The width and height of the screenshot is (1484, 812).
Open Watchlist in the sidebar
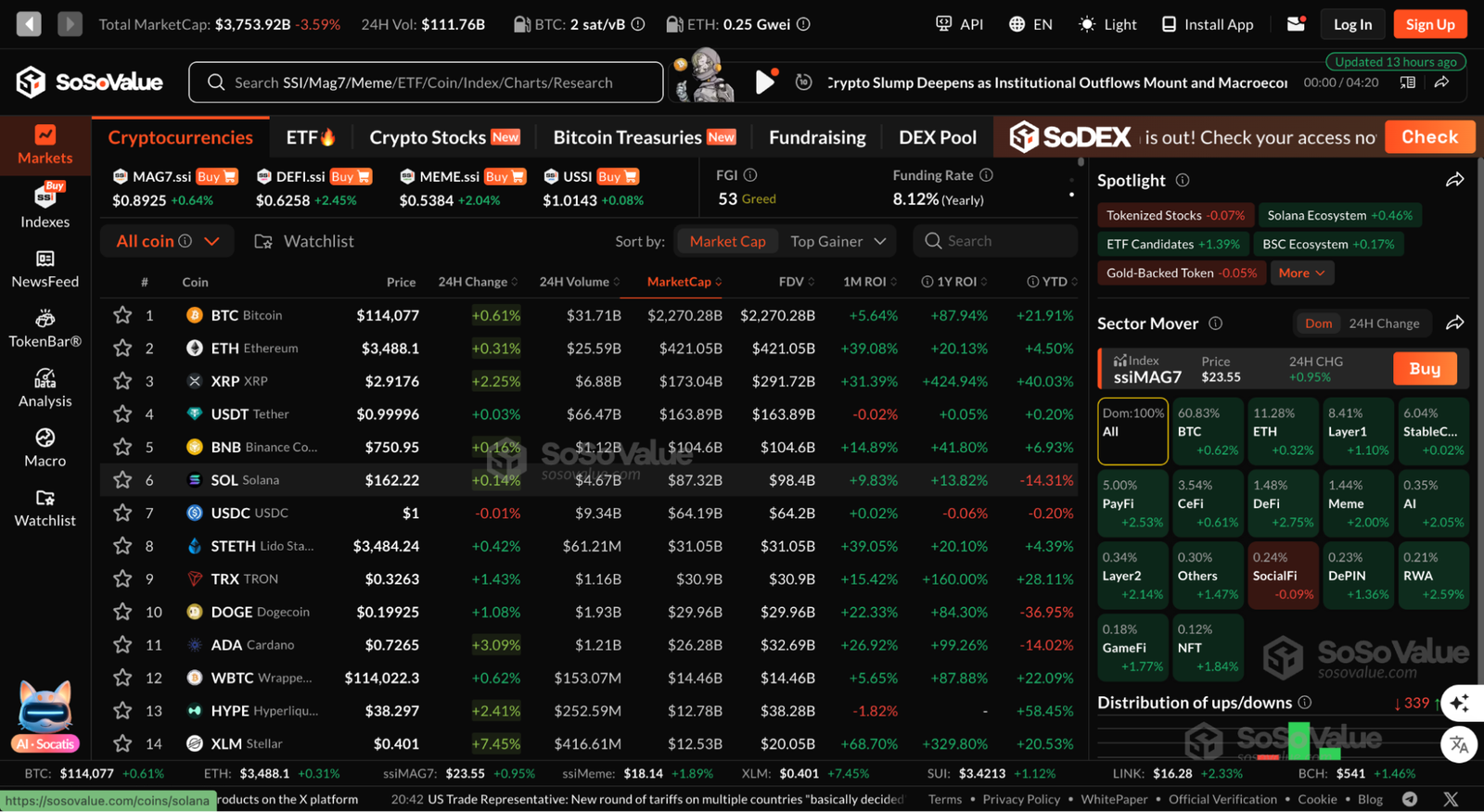45,508
